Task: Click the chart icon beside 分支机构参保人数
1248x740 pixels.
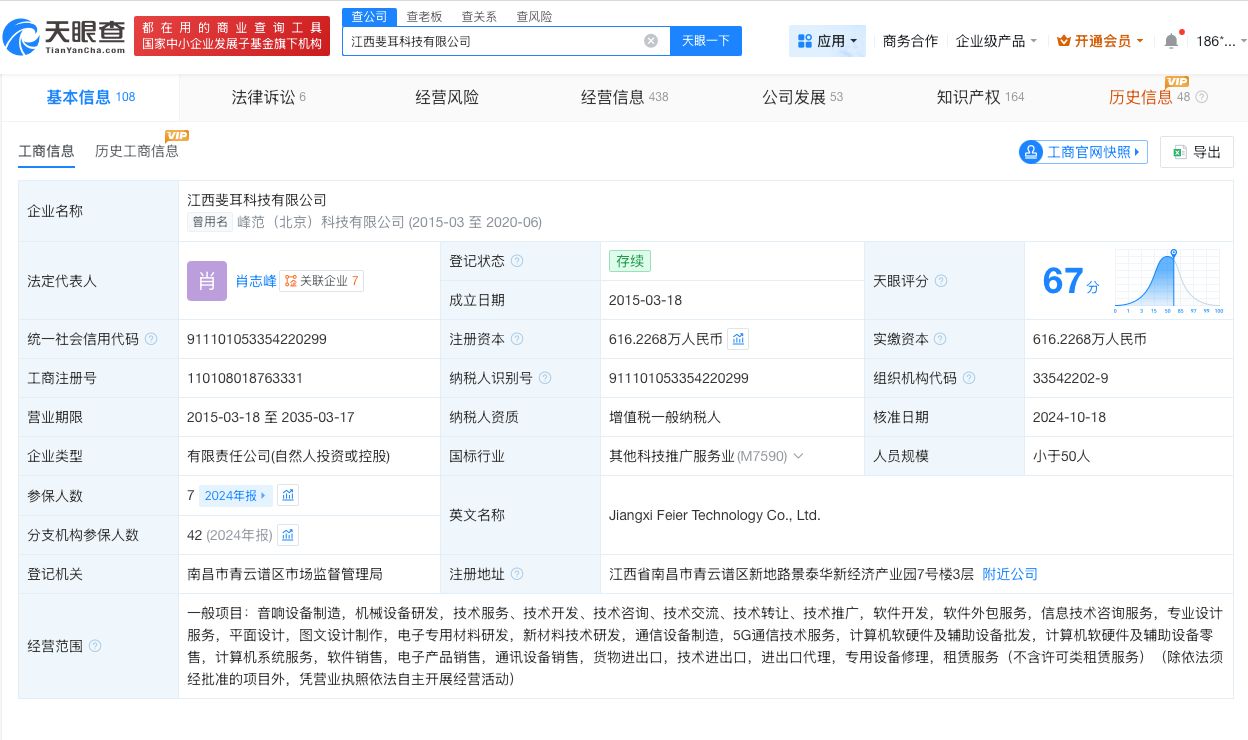Action: coord(288,534)
